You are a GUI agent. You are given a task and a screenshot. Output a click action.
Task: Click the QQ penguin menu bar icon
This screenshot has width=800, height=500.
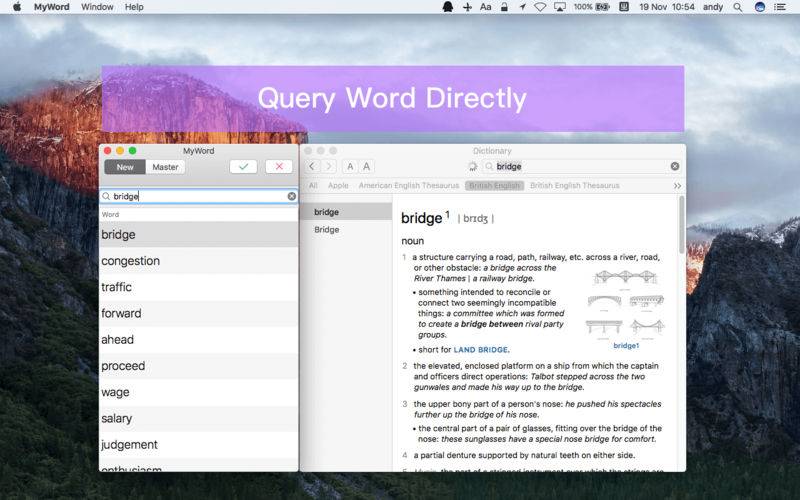tap(447, 7)
